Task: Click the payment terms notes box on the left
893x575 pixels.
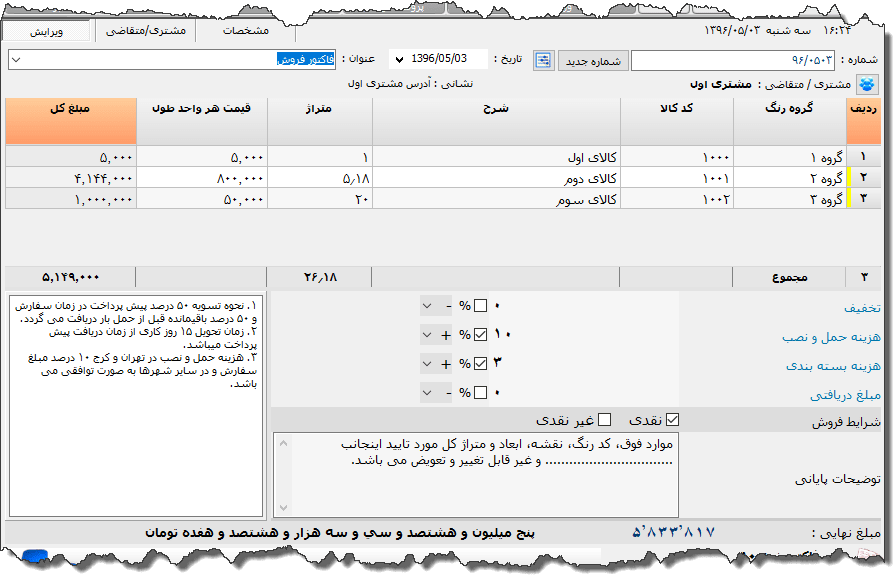Action: click(x=136, y=405)
